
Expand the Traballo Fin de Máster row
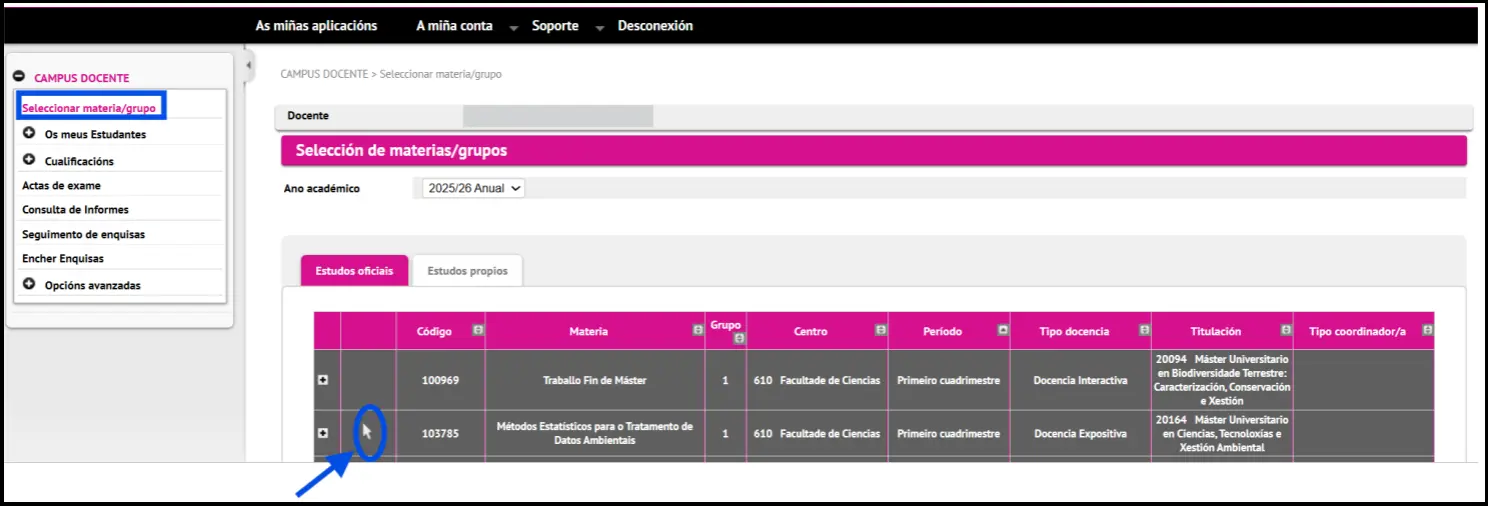pos(323,380)
